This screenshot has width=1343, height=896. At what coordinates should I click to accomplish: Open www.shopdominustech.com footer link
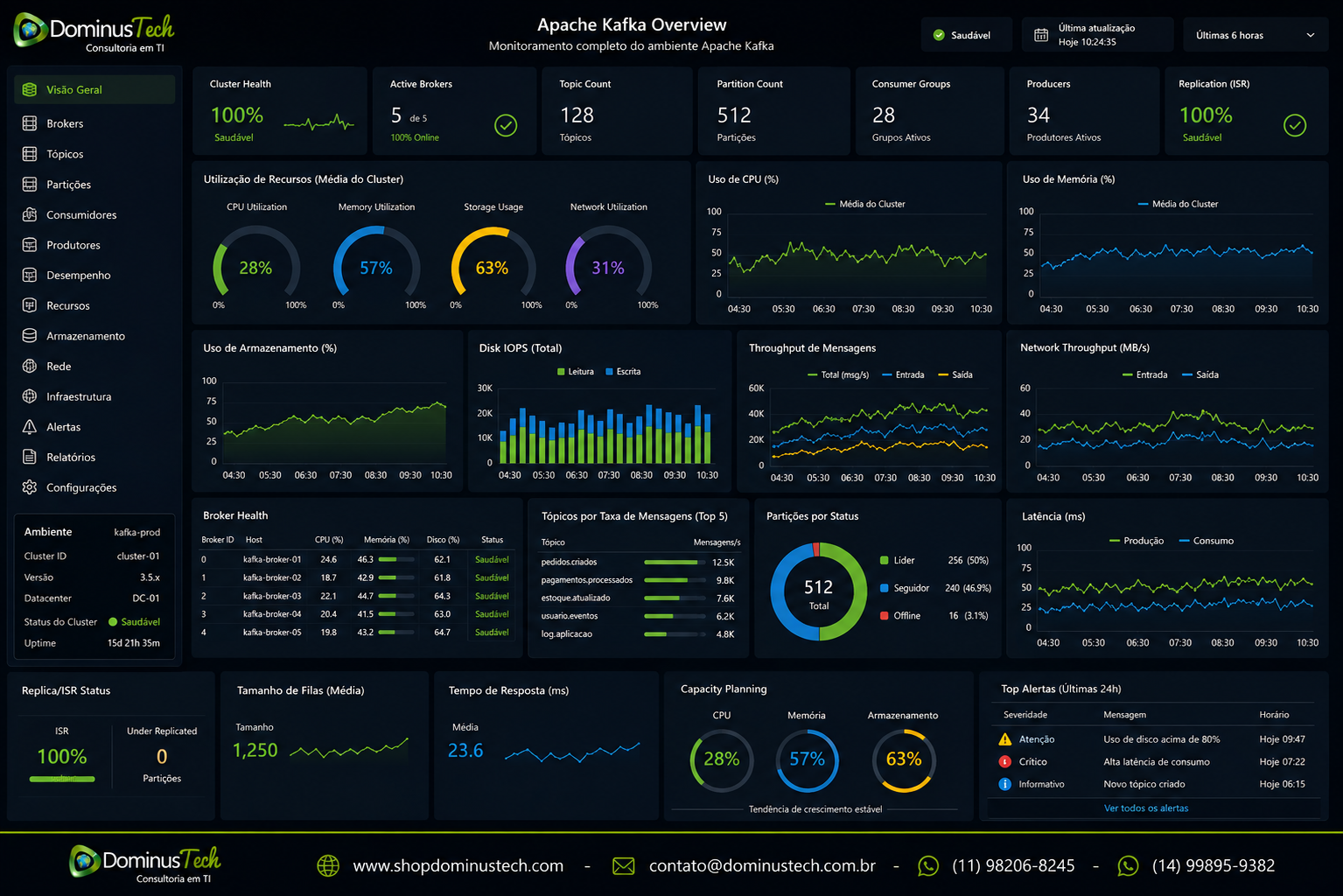pos(458,866)
